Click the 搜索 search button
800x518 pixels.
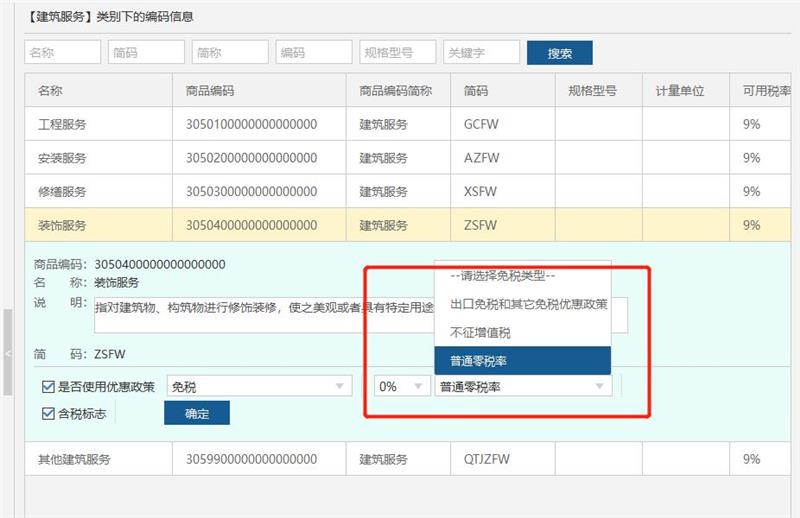(559, 53)
